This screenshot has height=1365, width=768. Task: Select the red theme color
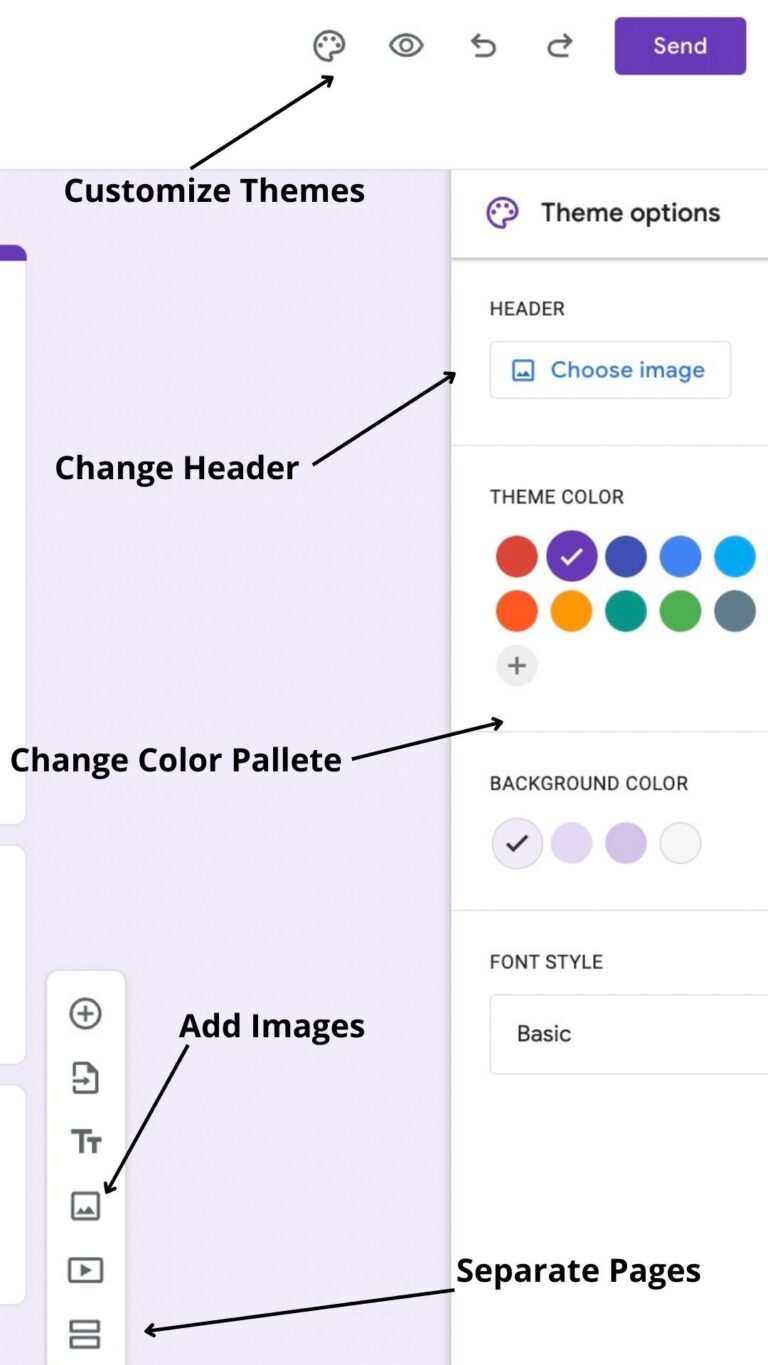(x=516, y=556)
